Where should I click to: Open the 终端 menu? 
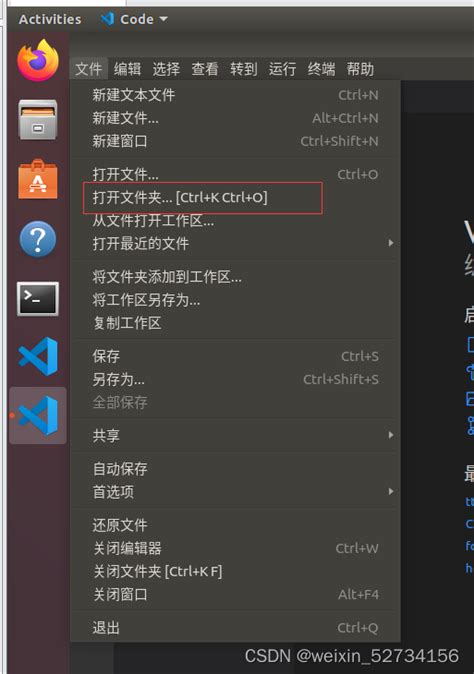(x=321, y=69)
